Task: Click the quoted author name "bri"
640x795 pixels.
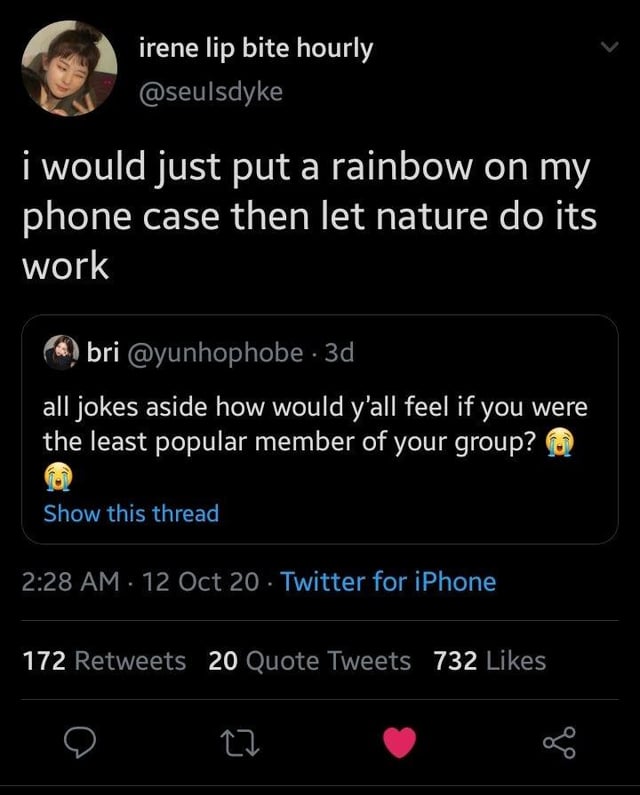Action: (x=105, y=352)
